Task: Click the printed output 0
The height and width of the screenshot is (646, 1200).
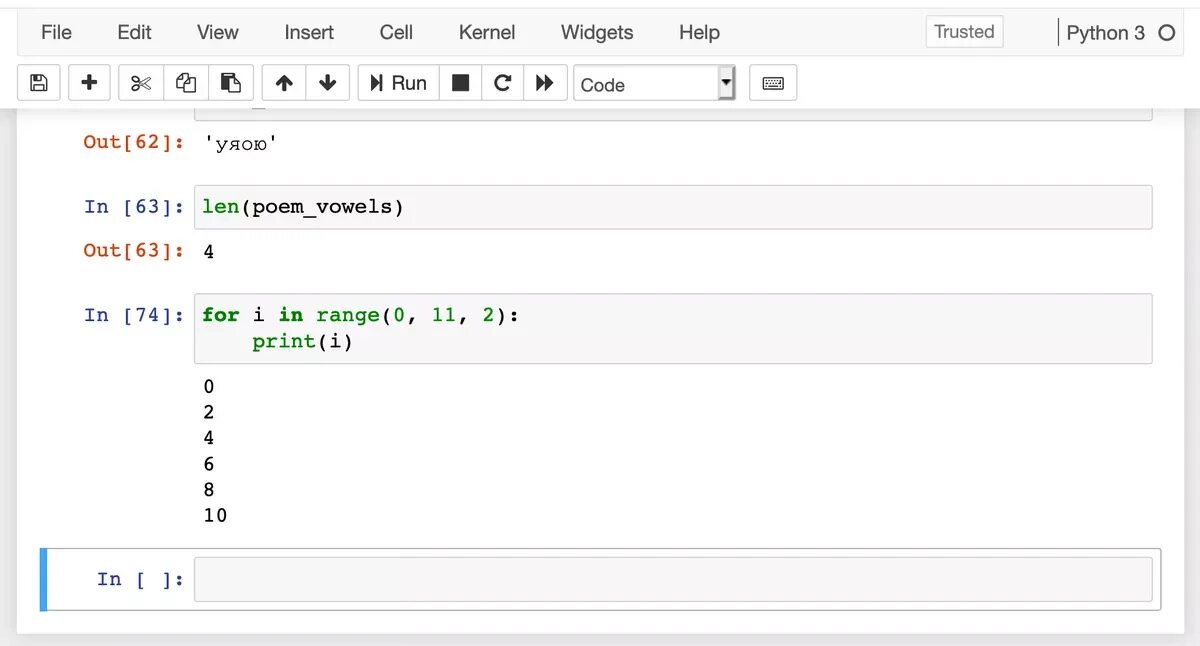Action: tap(209, 387)
